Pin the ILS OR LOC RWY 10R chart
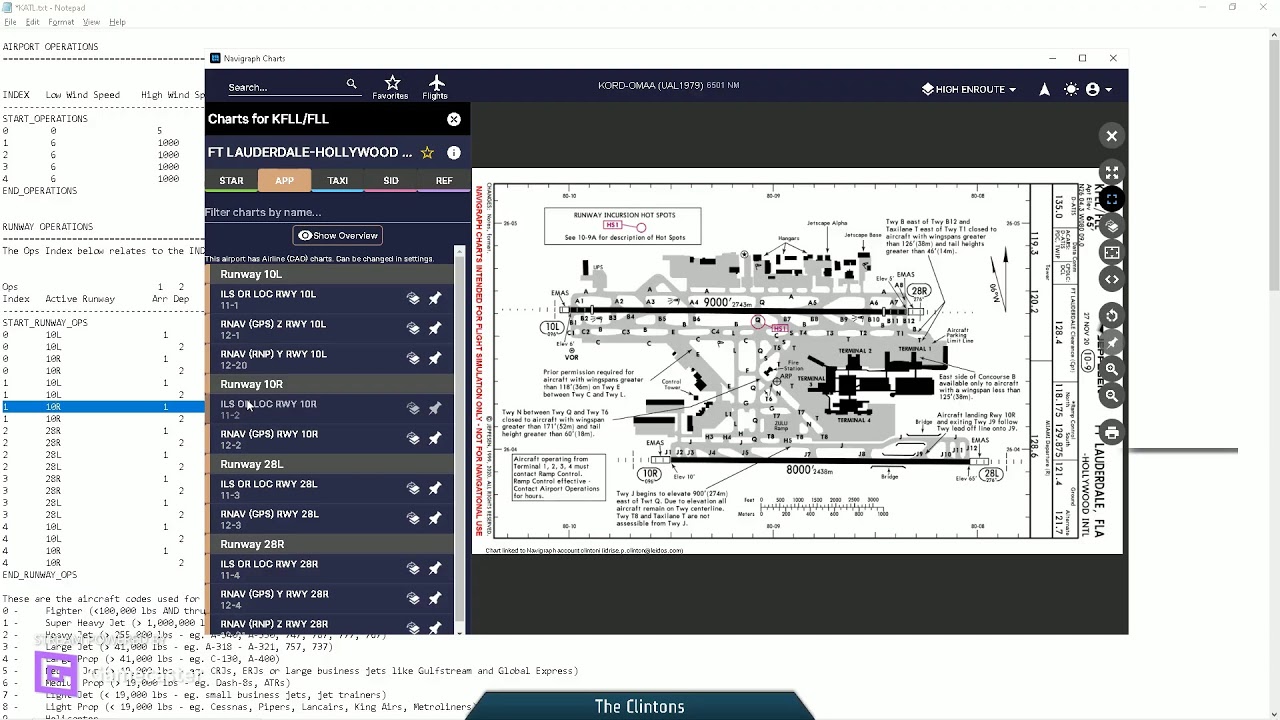This screenshot has width=1280, height=720. (x=435, y=408)
